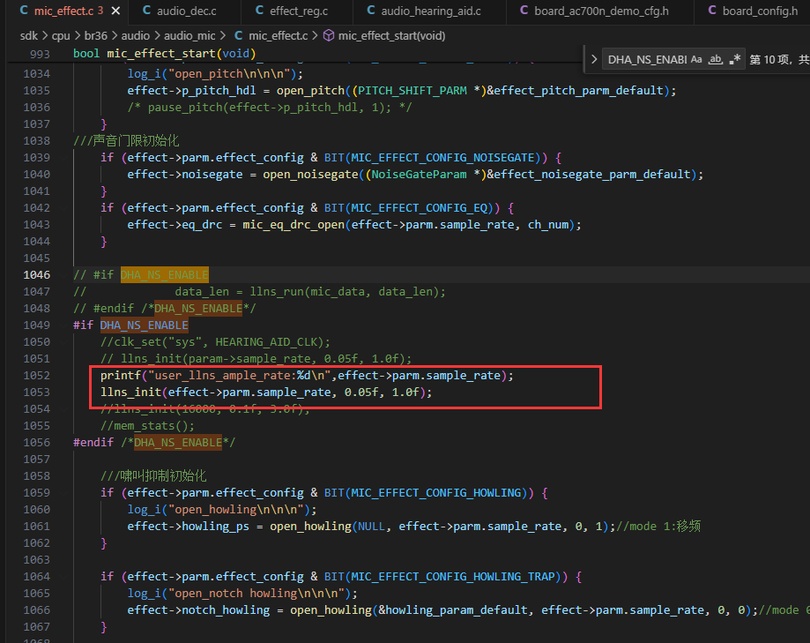The image size is (810, 643).
Task: Expand the replace field with find widget chevron
Action: point(594,59)
